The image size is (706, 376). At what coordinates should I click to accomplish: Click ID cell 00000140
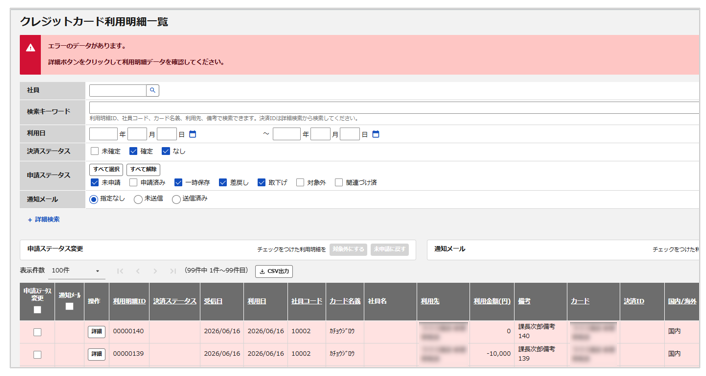point(128,331)
